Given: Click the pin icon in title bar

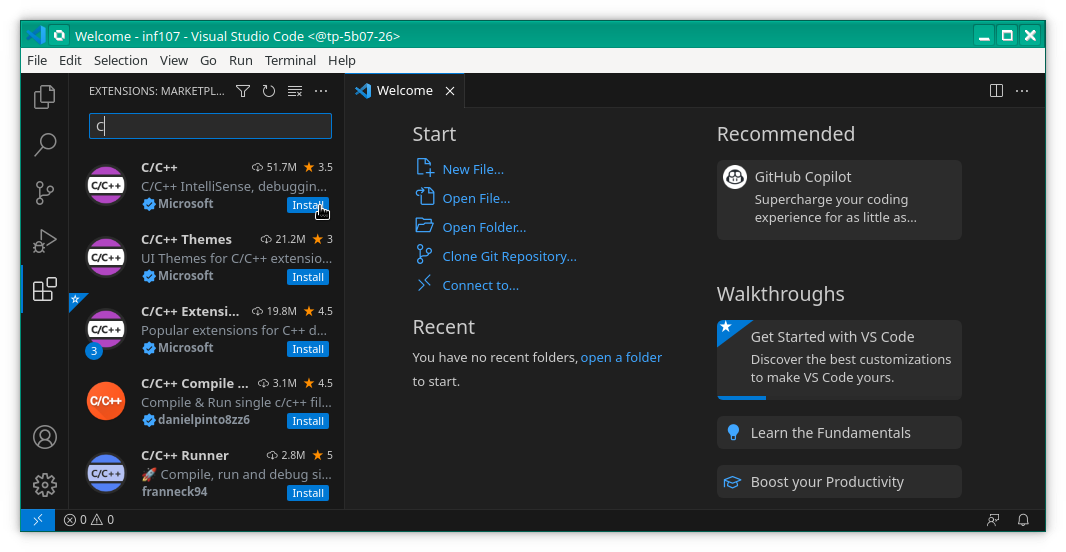Looking at the screenshot, I should pyautogui.click(x=60, y=35).
